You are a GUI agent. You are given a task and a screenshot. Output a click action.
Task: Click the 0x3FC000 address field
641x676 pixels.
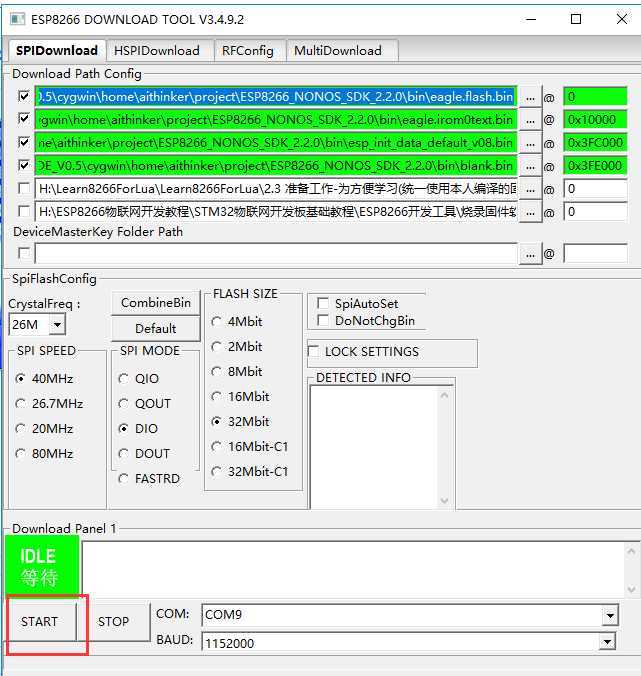pos(595,143)
